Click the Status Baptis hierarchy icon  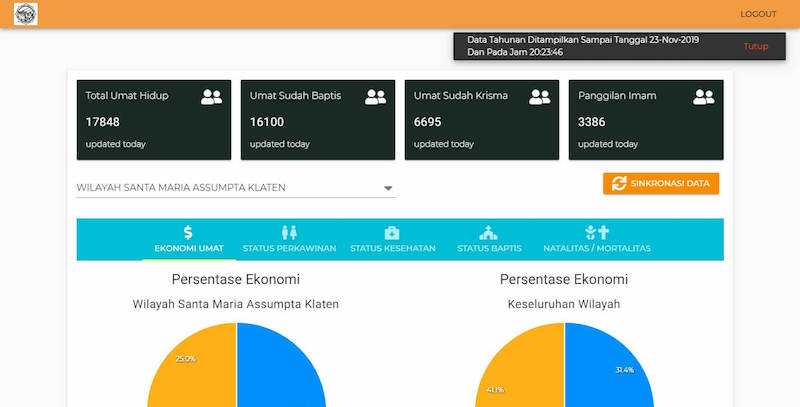[489, 232]
